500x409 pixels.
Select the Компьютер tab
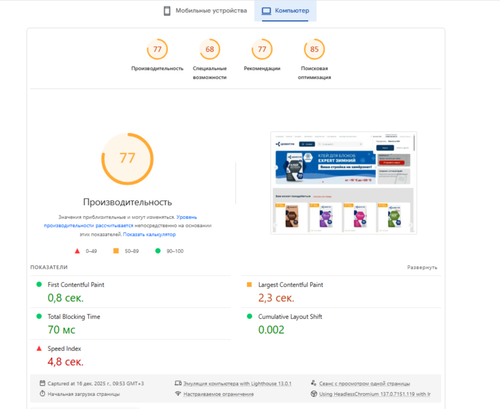(285, 11)
